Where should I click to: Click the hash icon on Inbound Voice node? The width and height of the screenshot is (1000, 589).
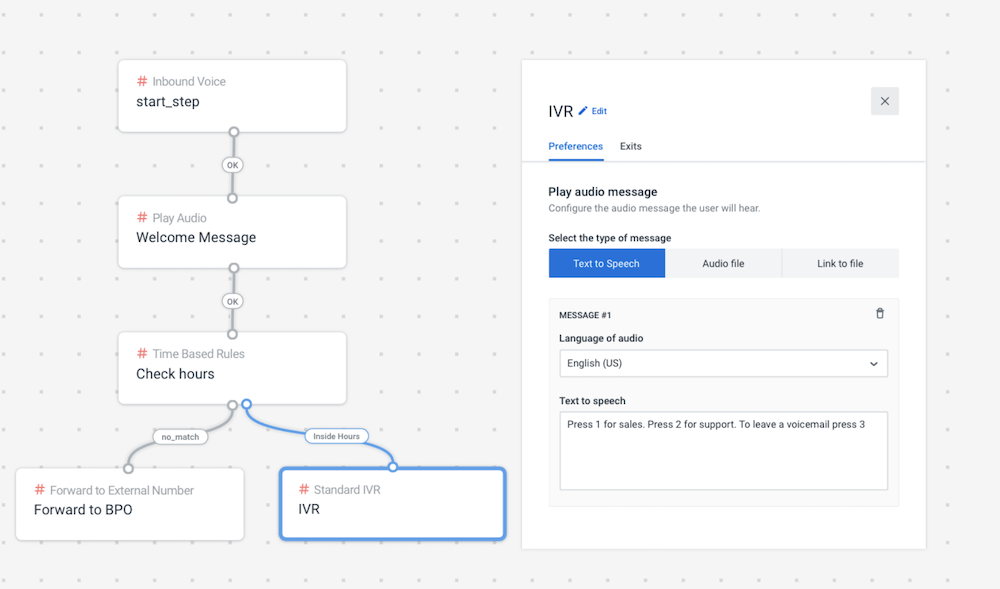(x=142, y=81)
